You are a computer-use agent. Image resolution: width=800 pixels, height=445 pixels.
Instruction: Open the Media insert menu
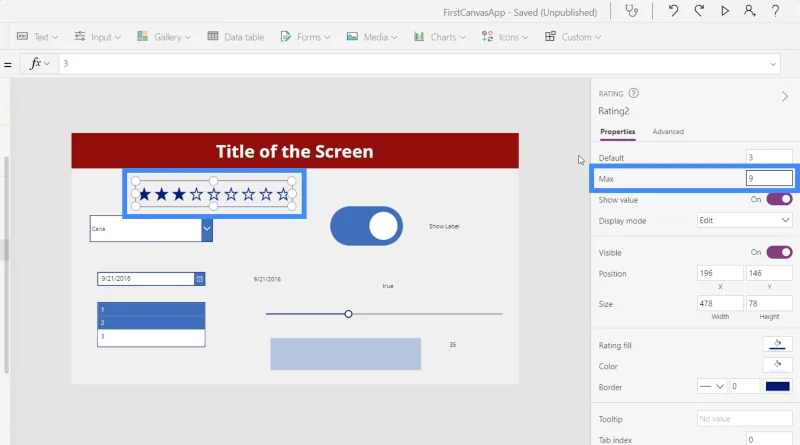(372, 37)
